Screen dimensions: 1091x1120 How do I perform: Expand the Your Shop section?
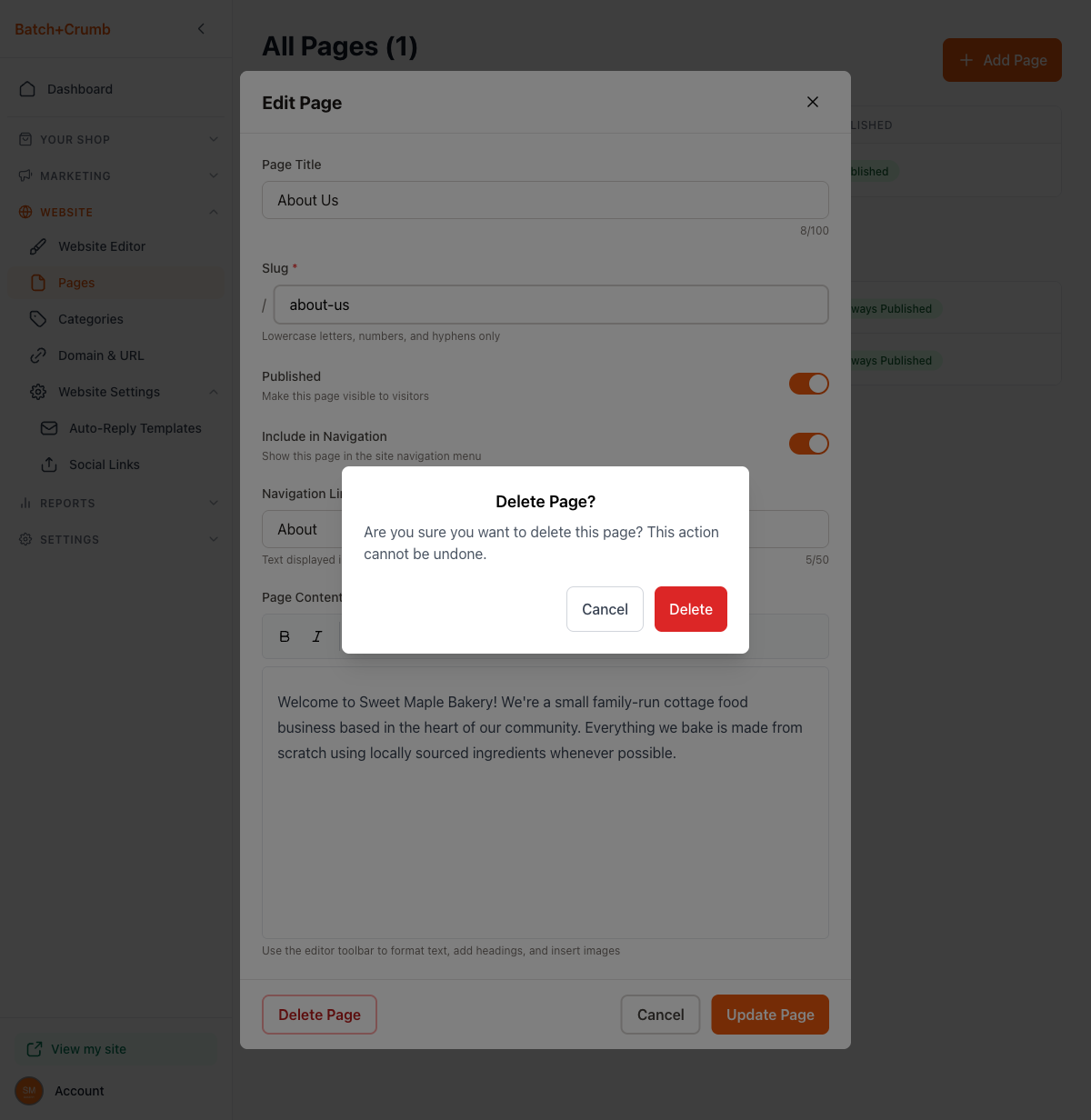click(x=118, y=139)
